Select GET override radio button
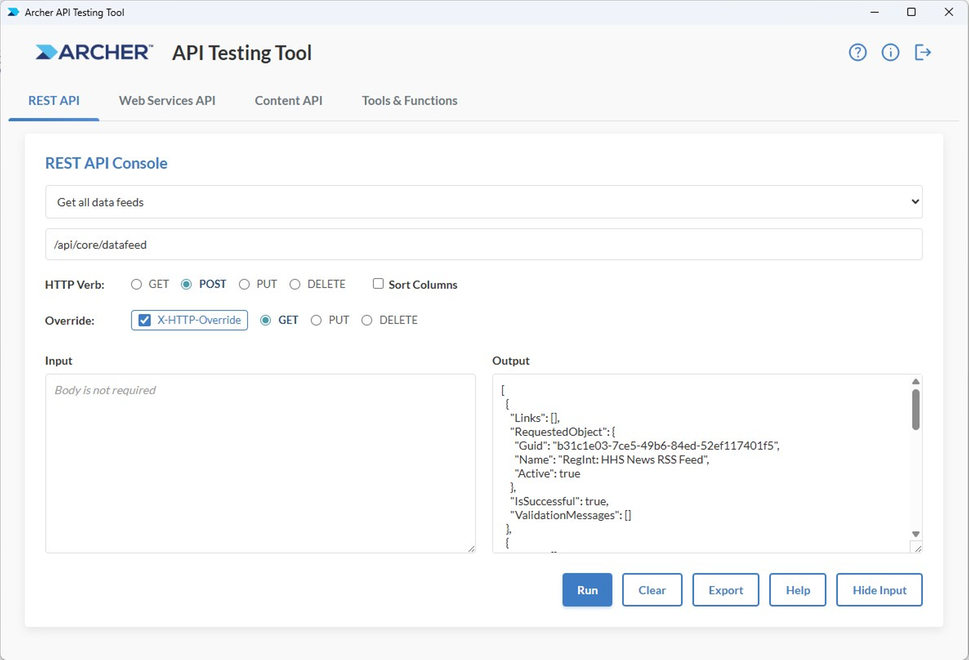969x660 pixels. [x=266, y=320]
